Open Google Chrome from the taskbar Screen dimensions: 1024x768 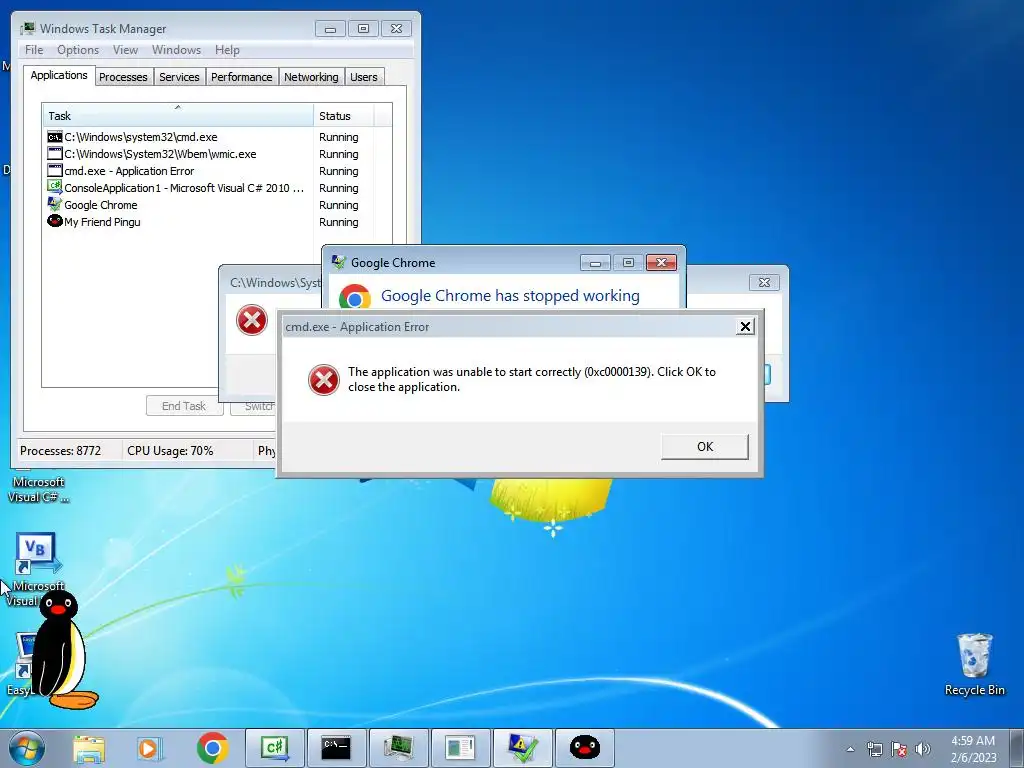[212, 748]
